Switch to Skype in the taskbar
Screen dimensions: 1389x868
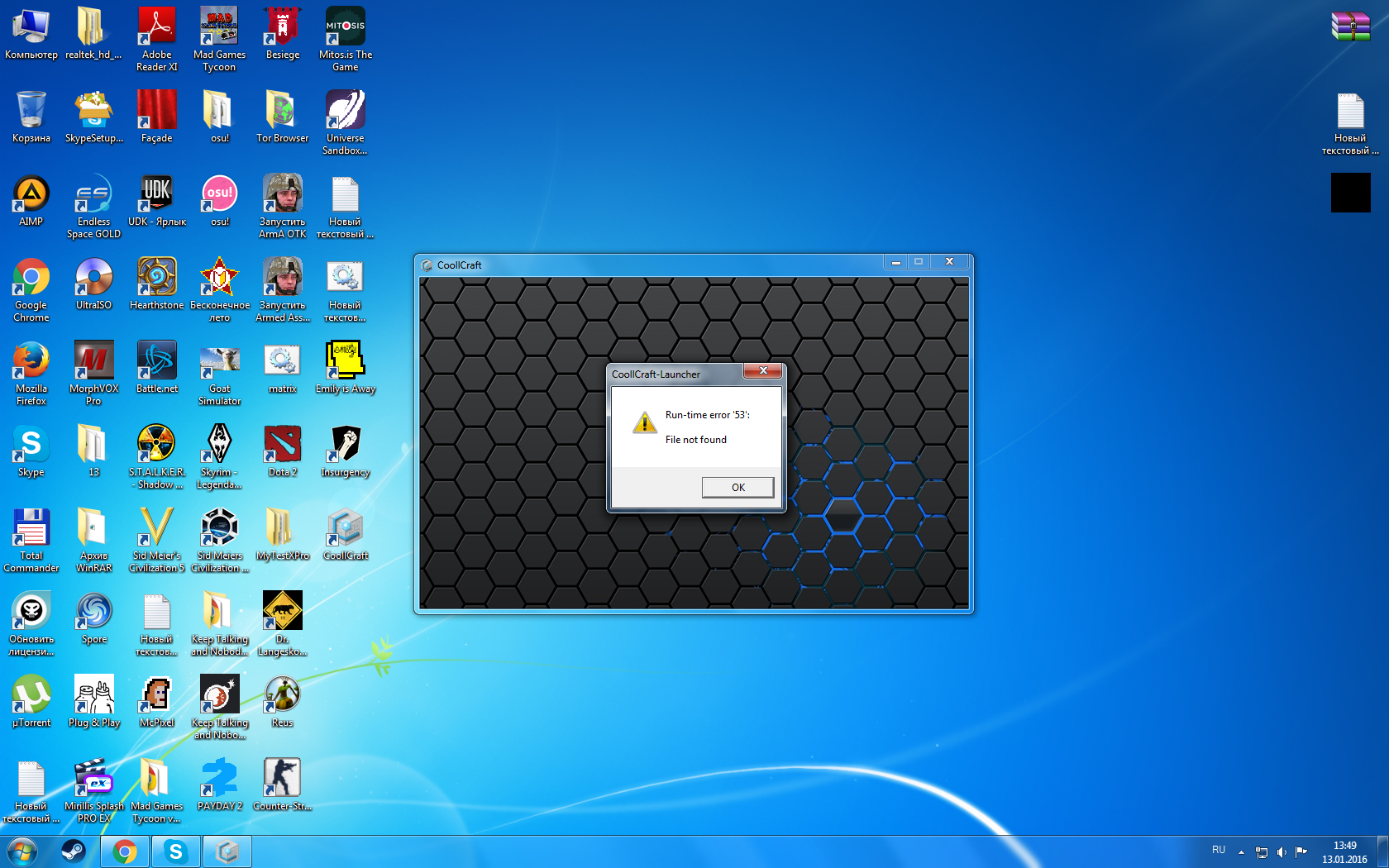(175, 851)
